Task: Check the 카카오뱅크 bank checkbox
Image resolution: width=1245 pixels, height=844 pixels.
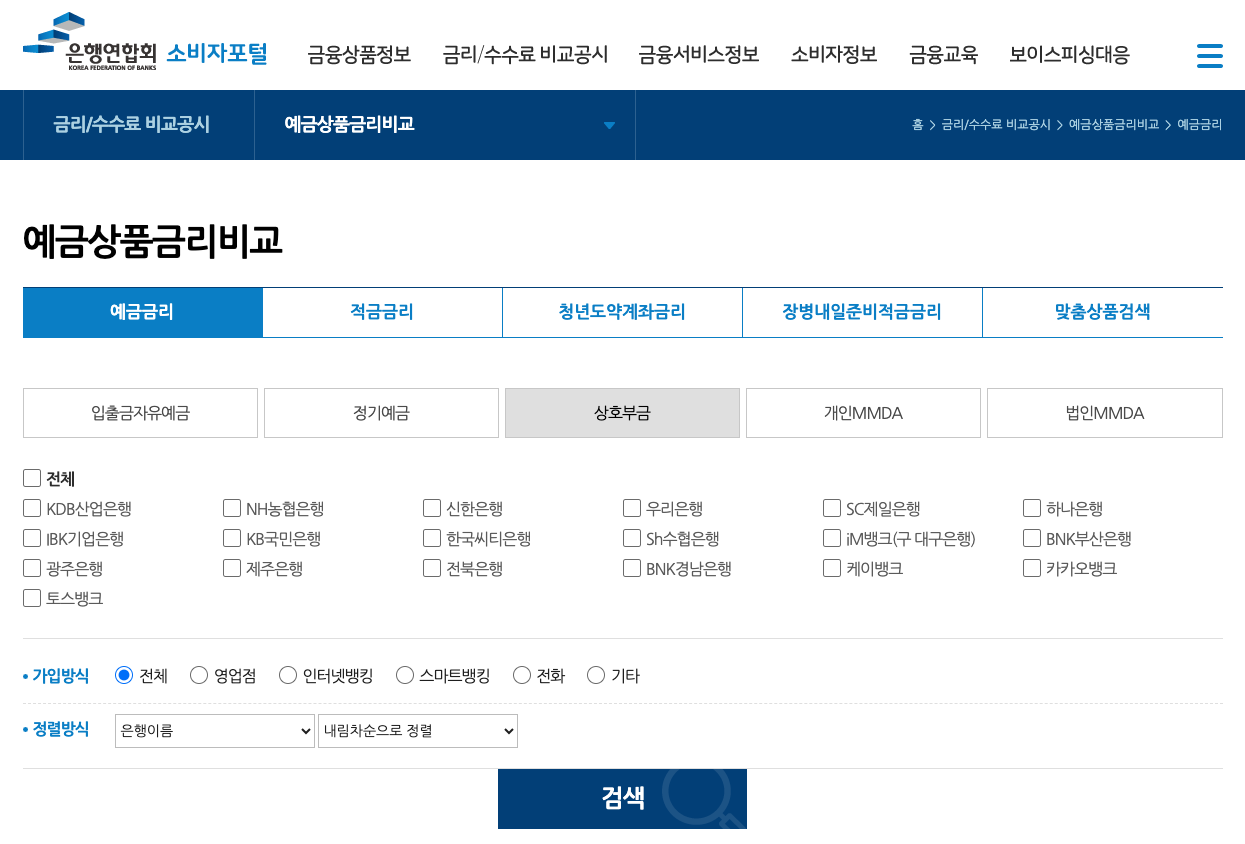Action: (1031, 567)
